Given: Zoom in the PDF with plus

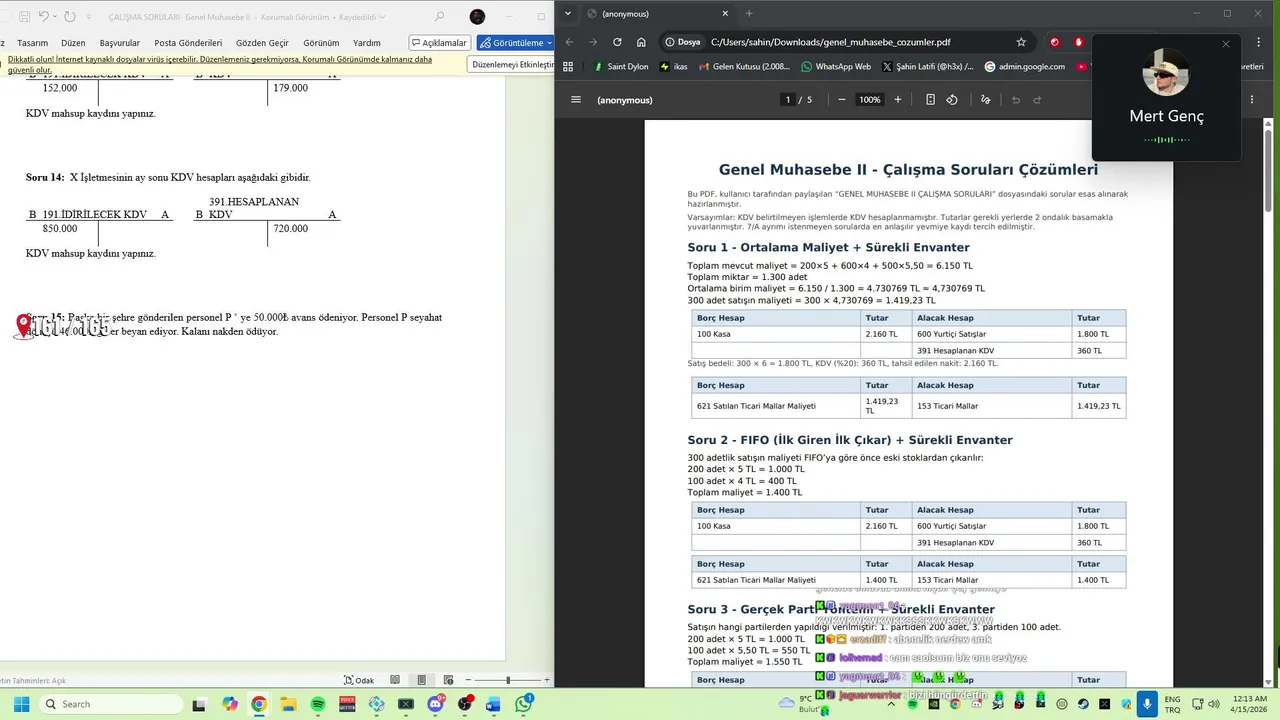Looking at the screenshot, I should pyautogui.click(x=898, y=100).
